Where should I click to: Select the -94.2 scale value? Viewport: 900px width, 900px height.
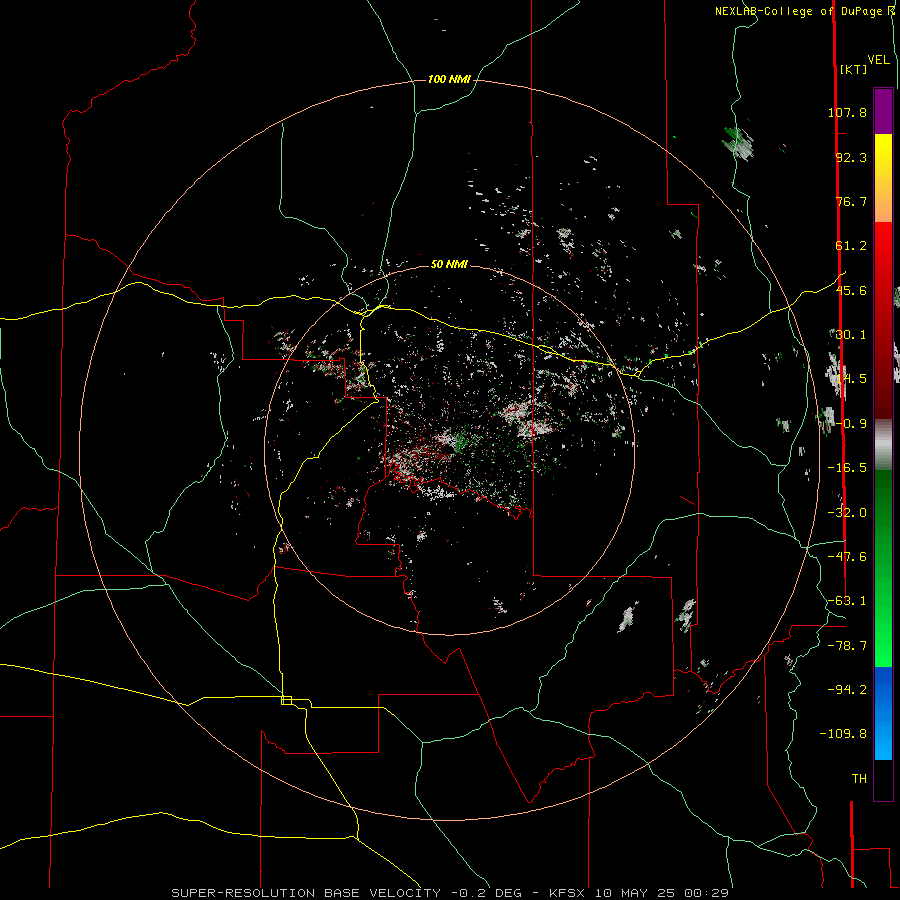click(x=847, y=690)
